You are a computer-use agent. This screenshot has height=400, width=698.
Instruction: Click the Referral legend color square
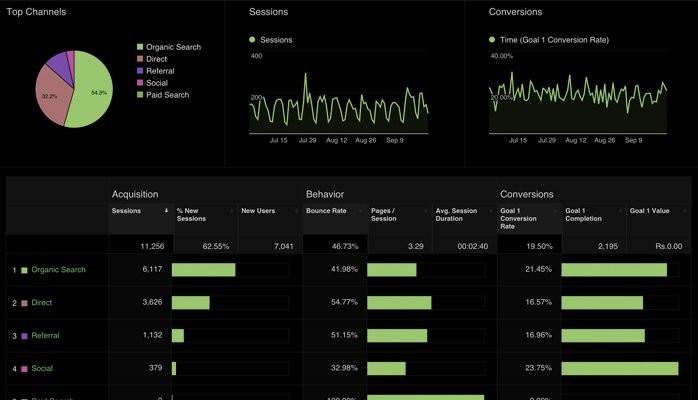click(140, 71)
